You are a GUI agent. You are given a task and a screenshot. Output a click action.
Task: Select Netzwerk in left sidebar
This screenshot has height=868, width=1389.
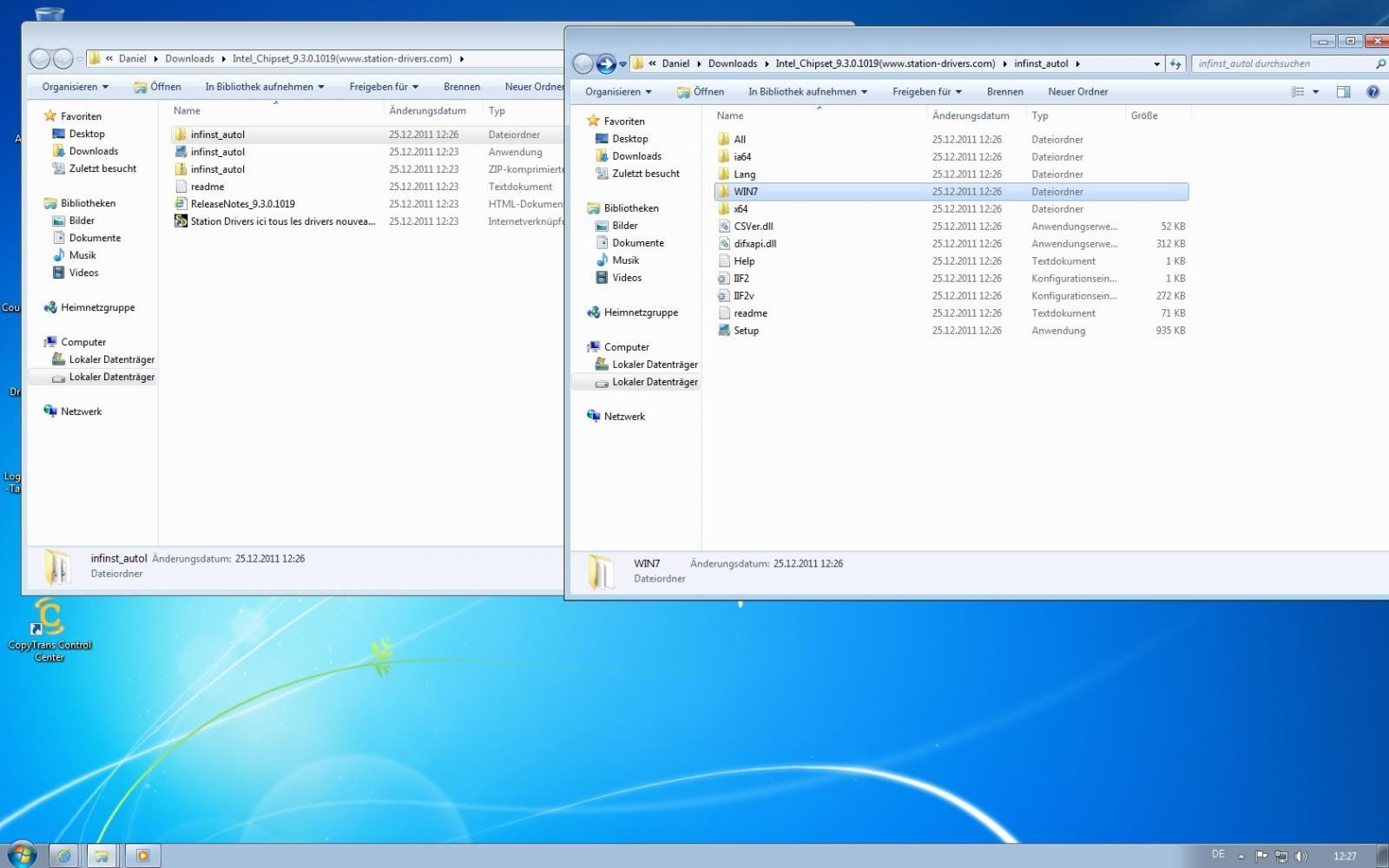coord(73,411)
